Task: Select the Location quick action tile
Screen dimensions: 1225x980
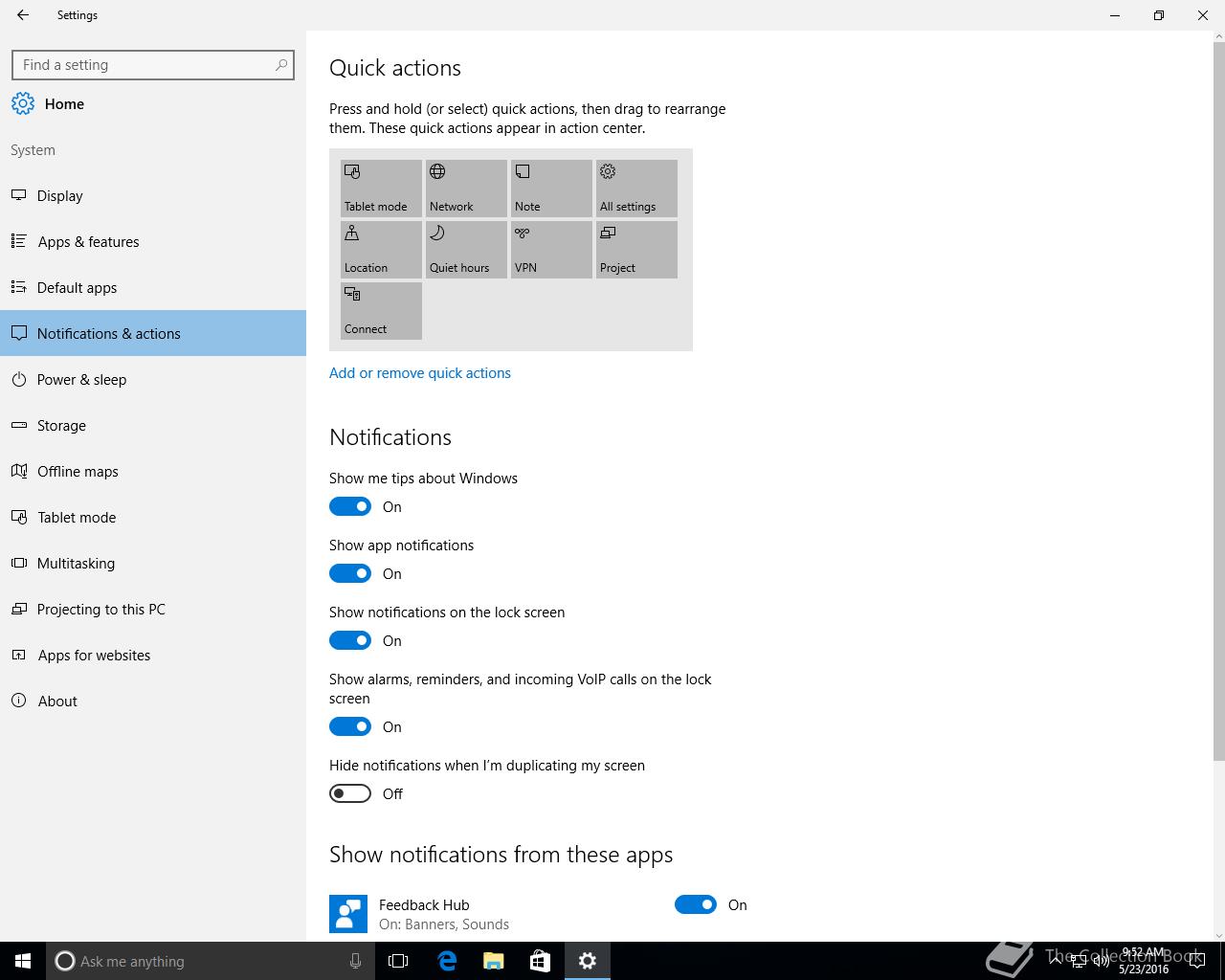Action: pos(381,250)
